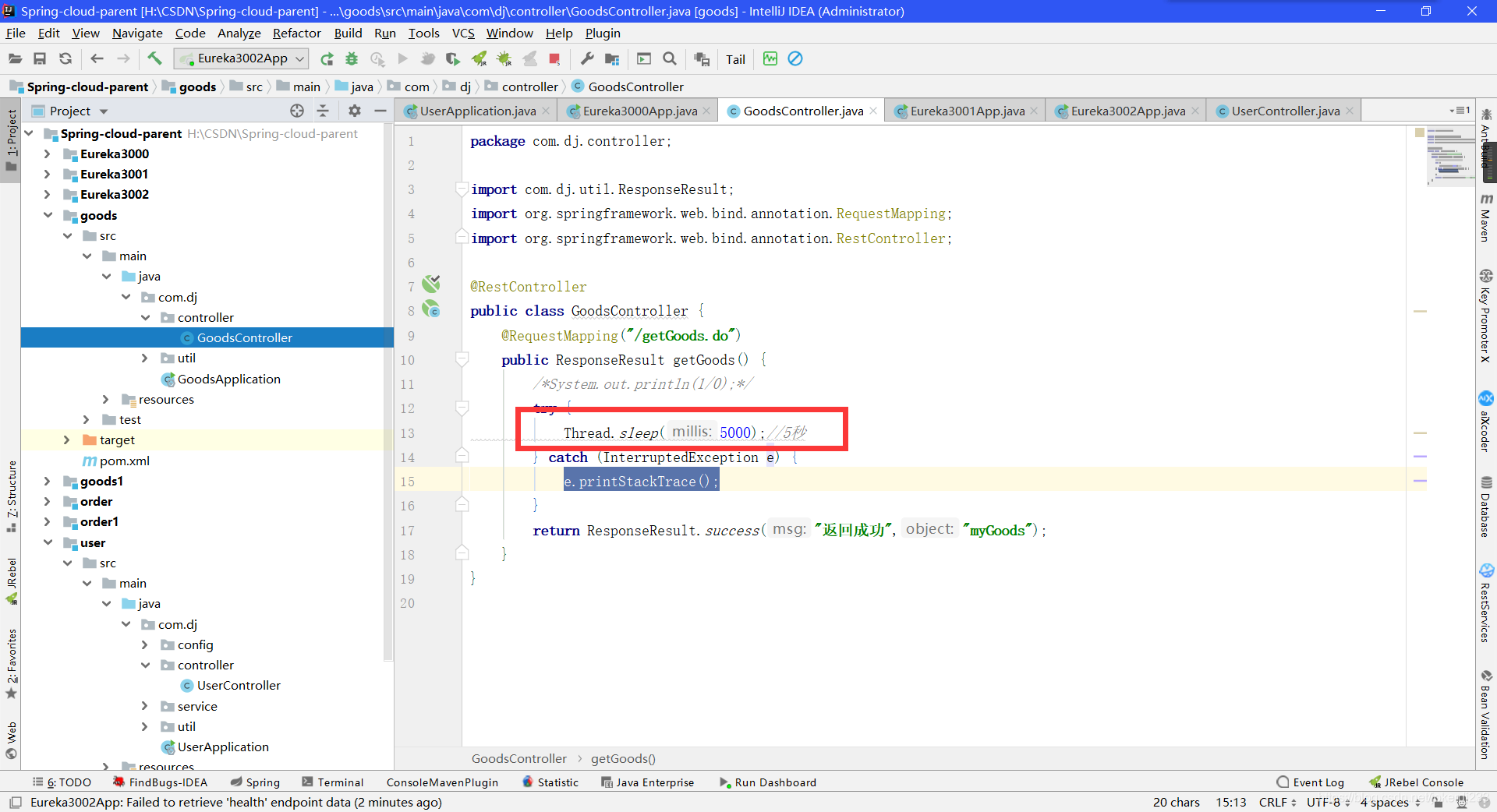Click the gutter run icon on line 7

(431, 284)
